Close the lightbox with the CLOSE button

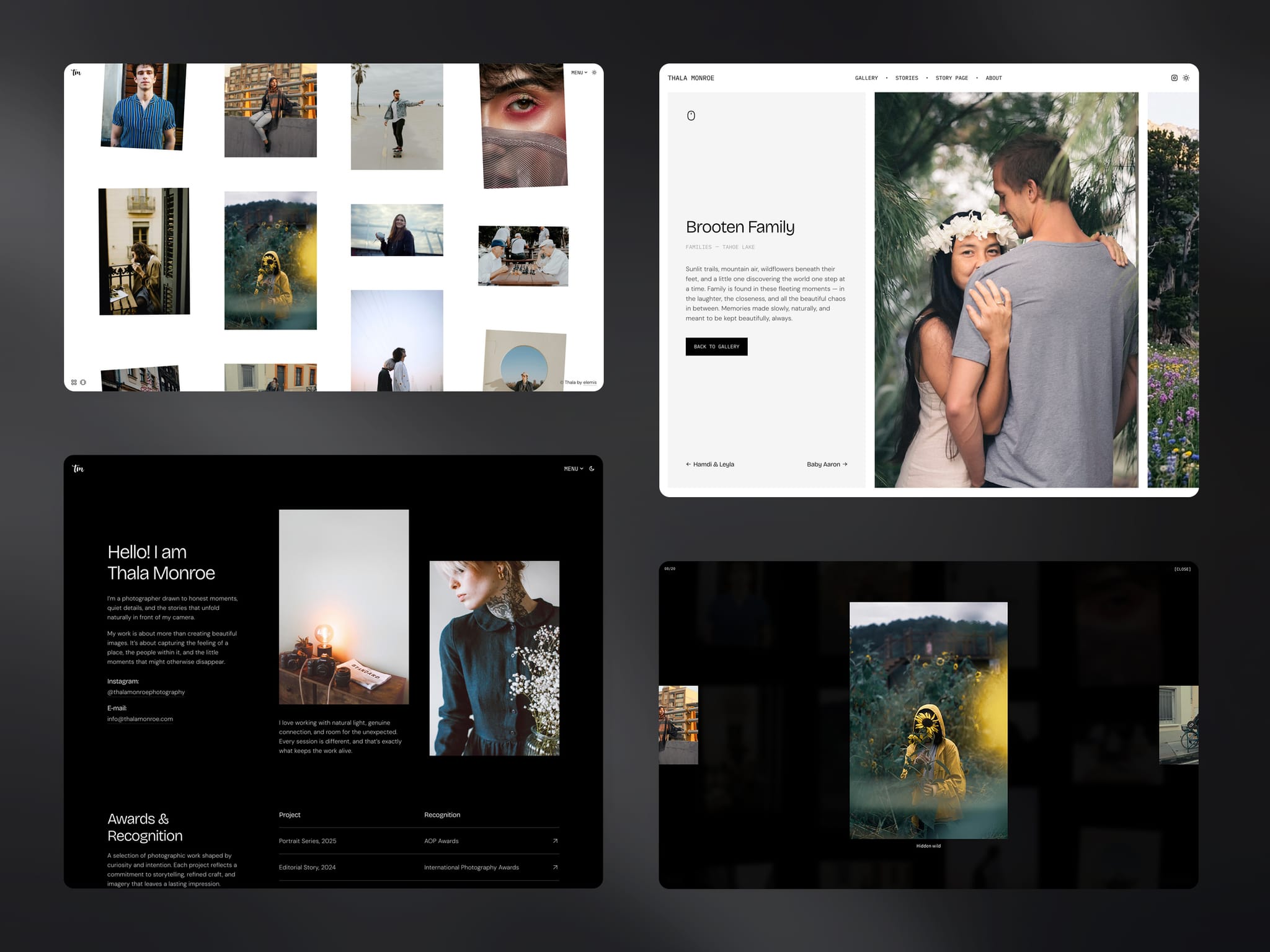1182,569
